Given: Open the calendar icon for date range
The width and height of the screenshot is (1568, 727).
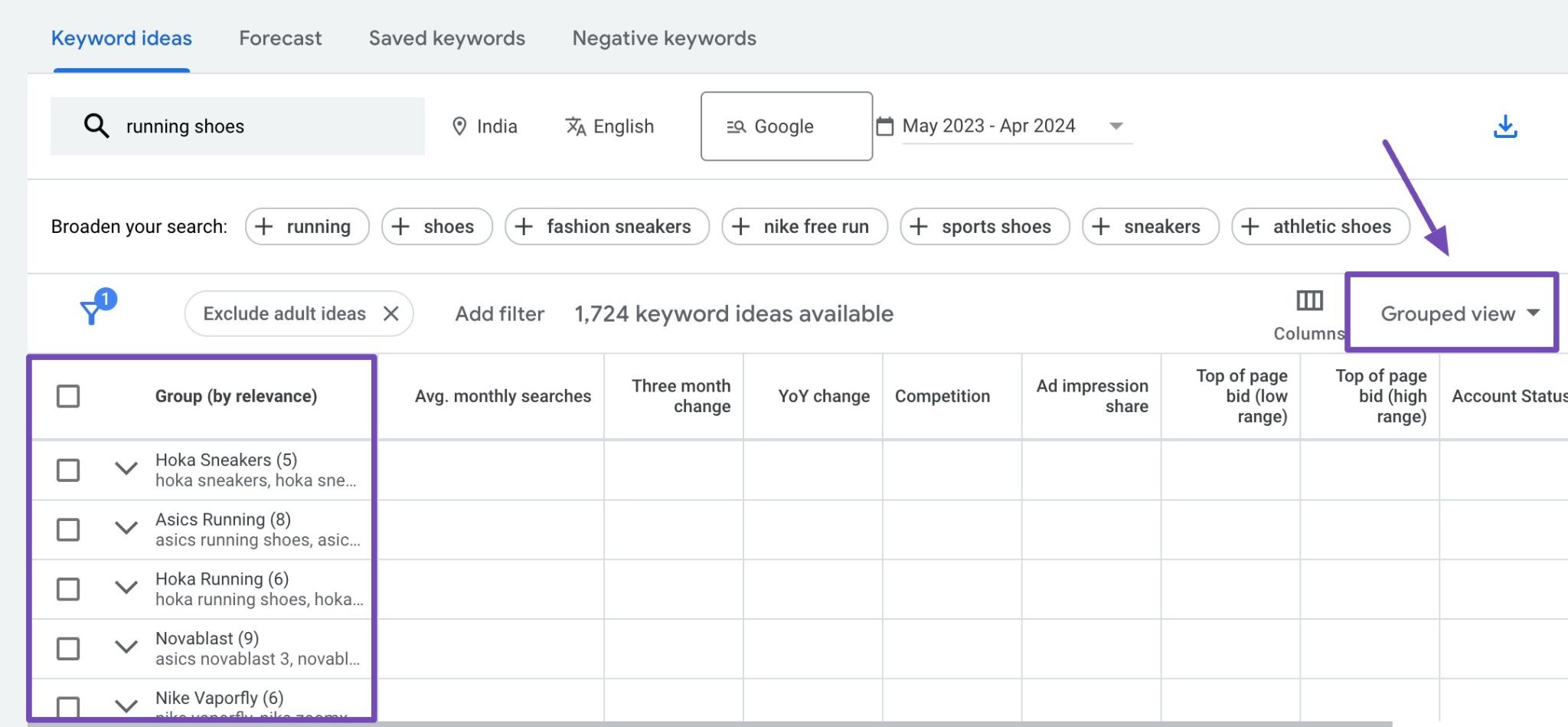Looking at the screenshot, I should (x=884, y=126).
